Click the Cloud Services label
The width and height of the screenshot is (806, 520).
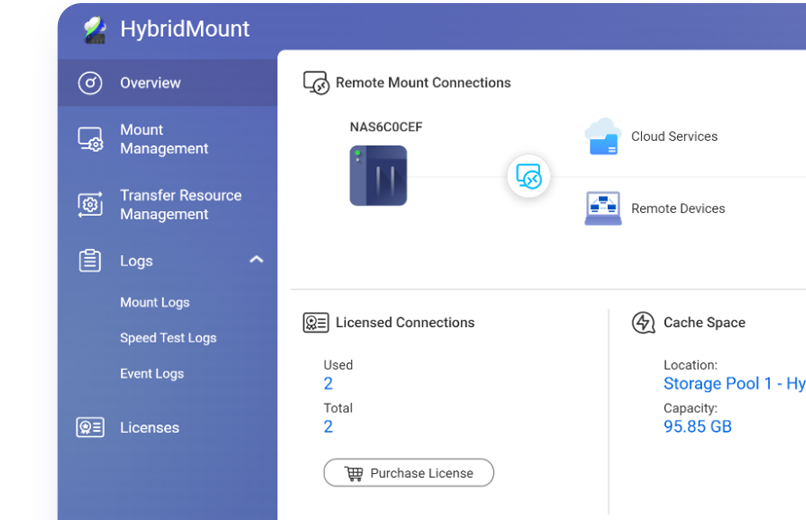[x=674, y=136]
